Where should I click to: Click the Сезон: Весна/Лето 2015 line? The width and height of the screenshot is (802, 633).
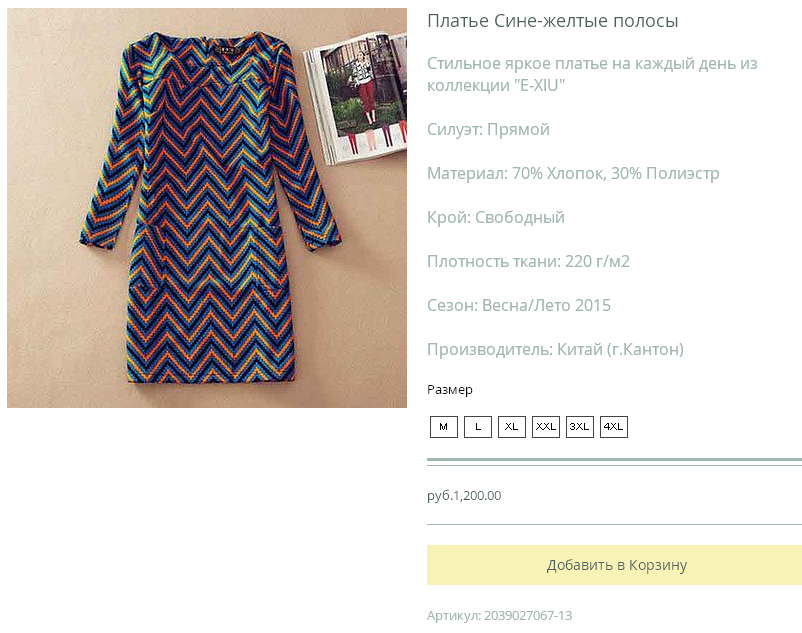coord(519,305)
